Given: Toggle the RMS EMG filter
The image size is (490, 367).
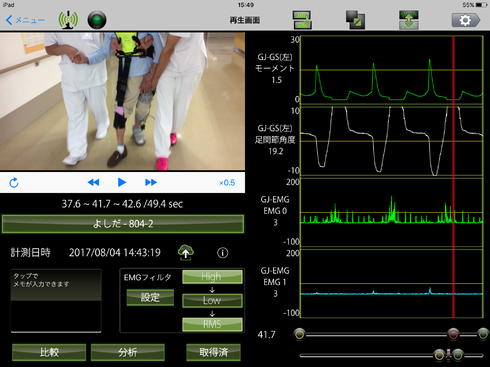Looking at the screenshot, I should click(x=212, y=324).
